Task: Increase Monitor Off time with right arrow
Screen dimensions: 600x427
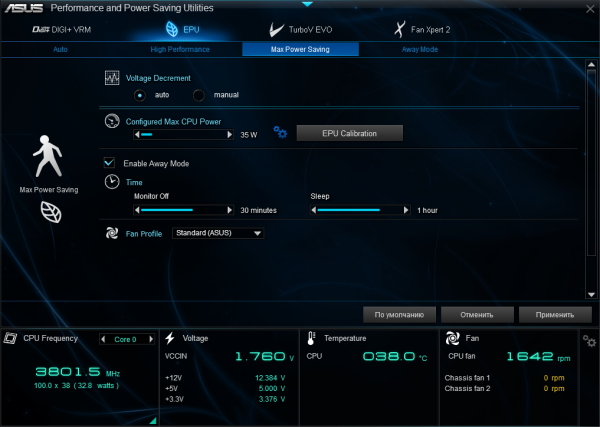Action: click(230, 210)
